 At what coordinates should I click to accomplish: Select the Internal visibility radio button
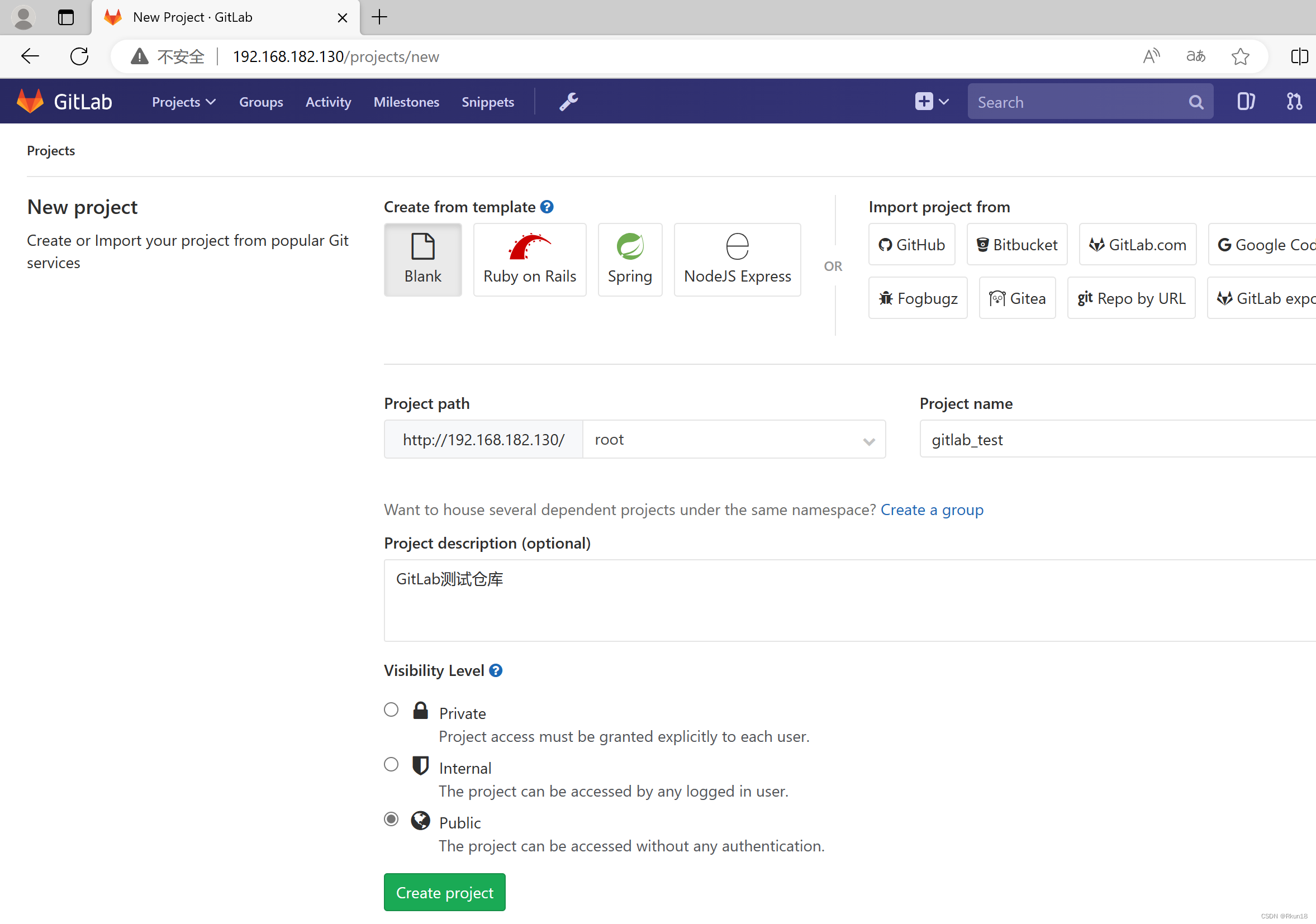tap(391, 765)
